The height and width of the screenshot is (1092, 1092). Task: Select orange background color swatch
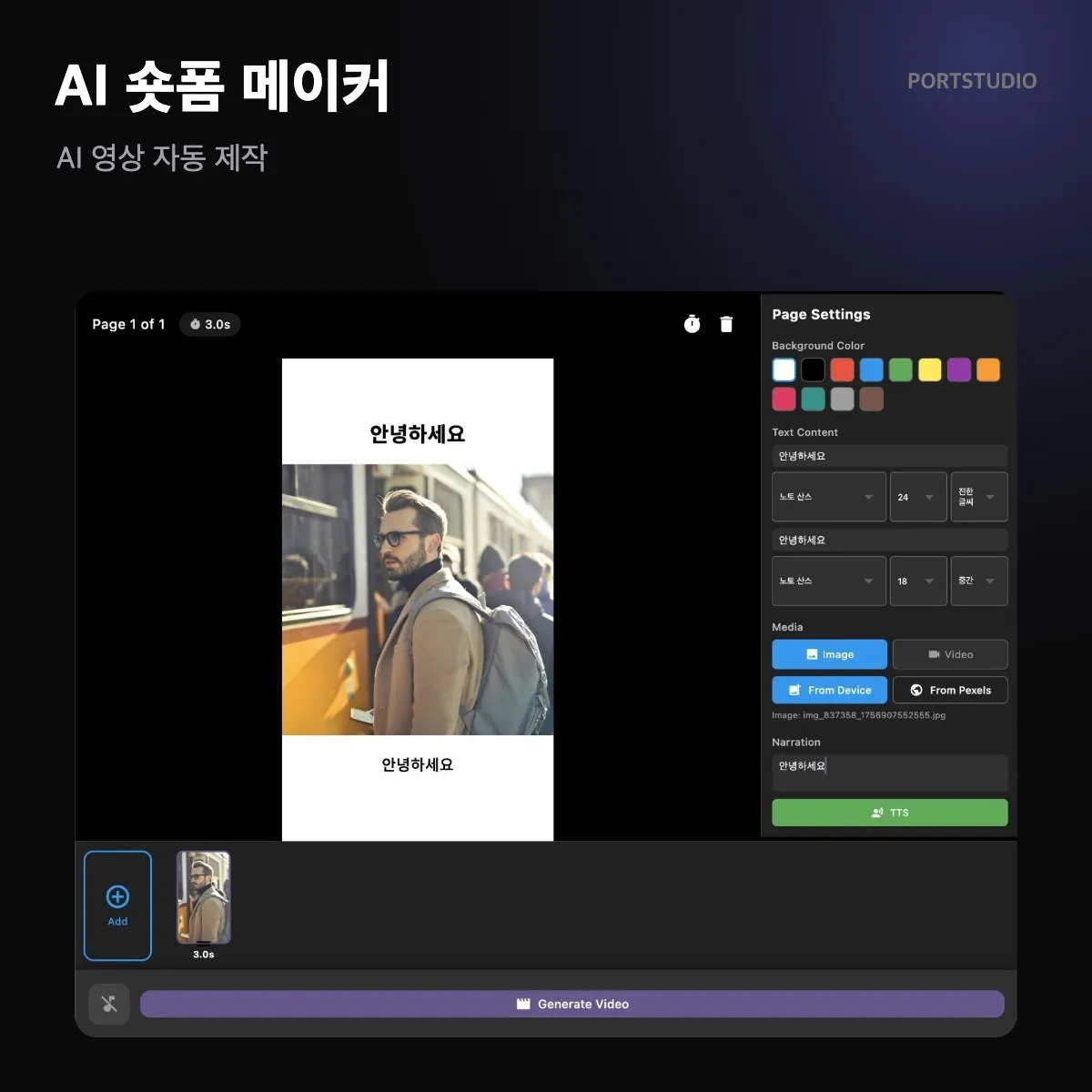(987, 369)
